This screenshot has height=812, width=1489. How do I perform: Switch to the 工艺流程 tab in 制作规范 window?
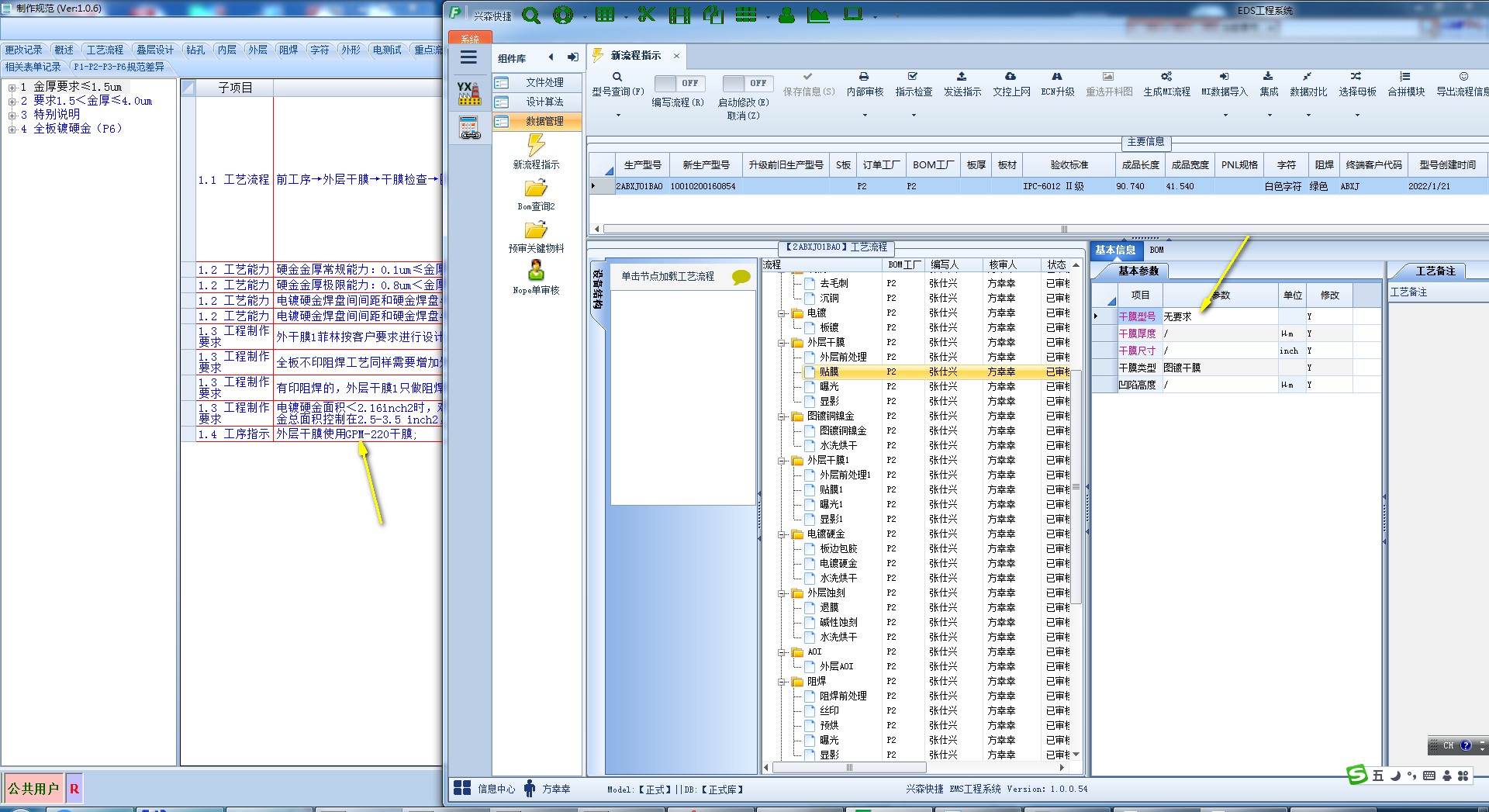click(x=105, y=50)
